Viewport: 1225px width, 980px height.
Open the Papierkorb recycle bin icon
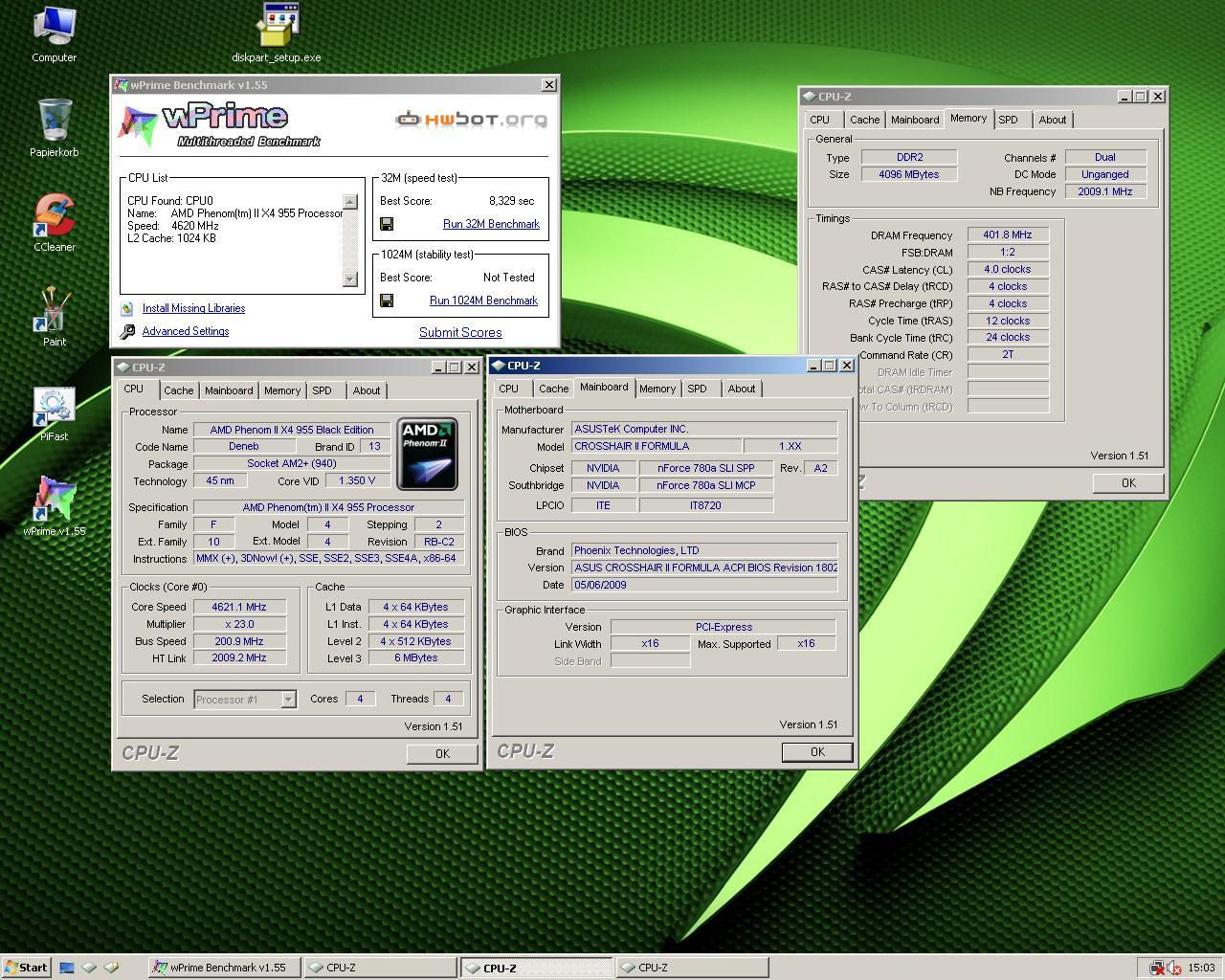click(x=54, y=128)
